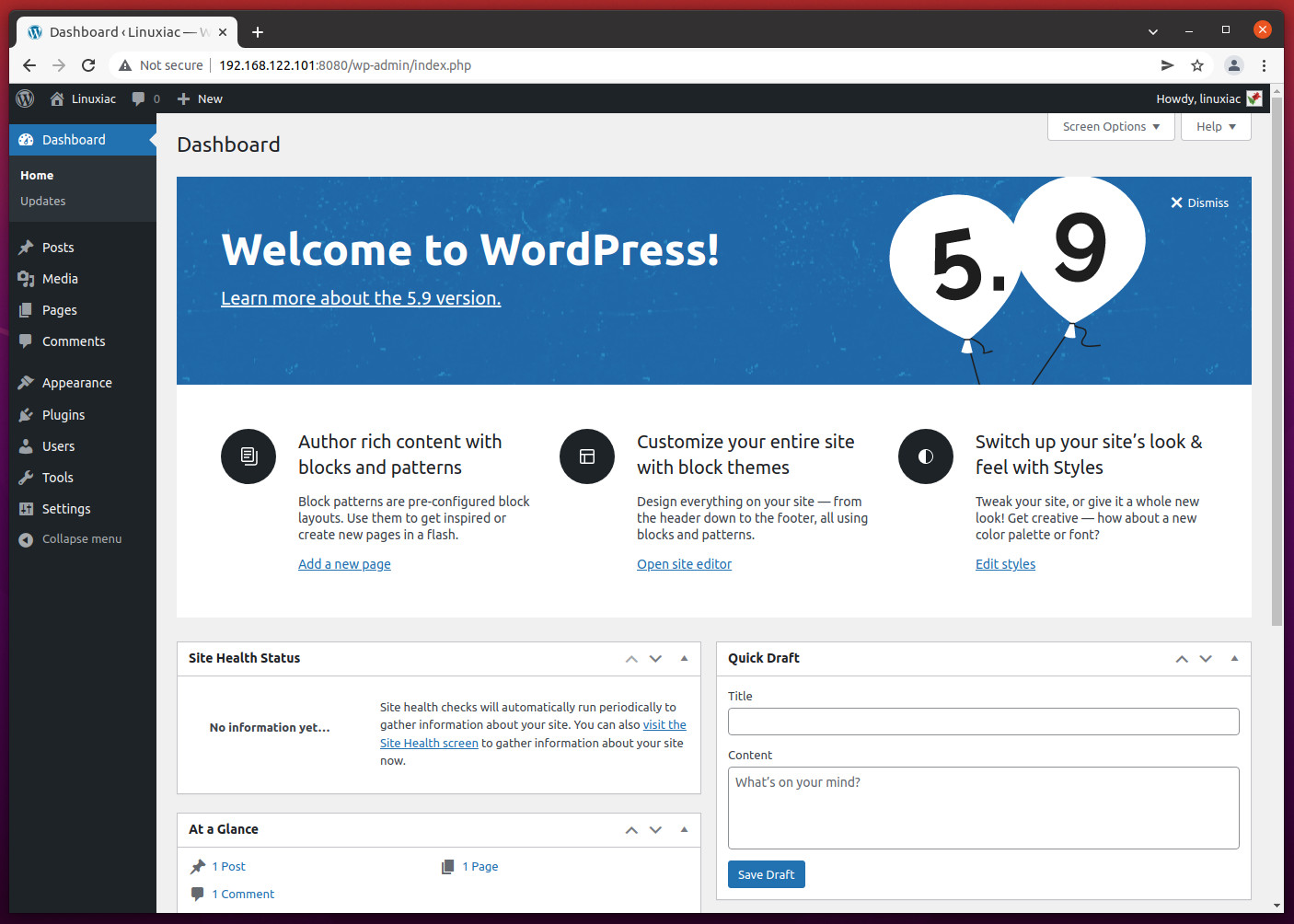The height and width of the screenshot is (924, 1294).
Task: Open the Dashboard menu item
Action: 83,140
